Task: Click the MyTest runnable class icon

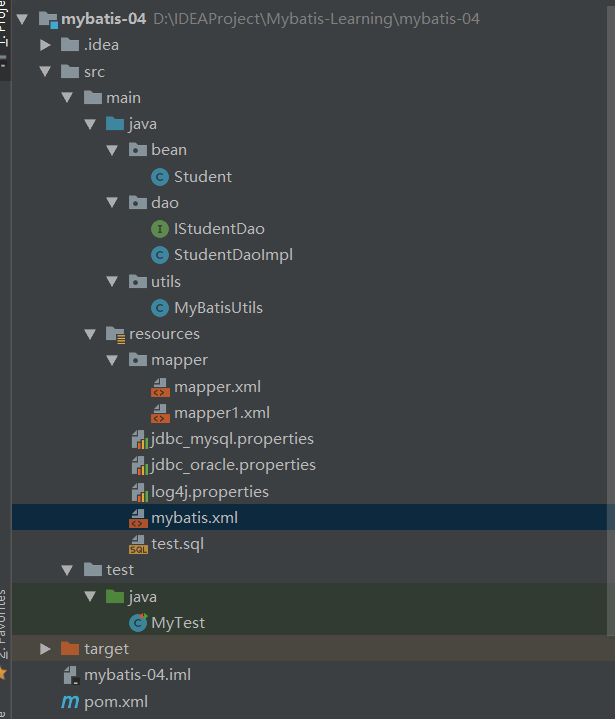Action: [x=138, y=622]
